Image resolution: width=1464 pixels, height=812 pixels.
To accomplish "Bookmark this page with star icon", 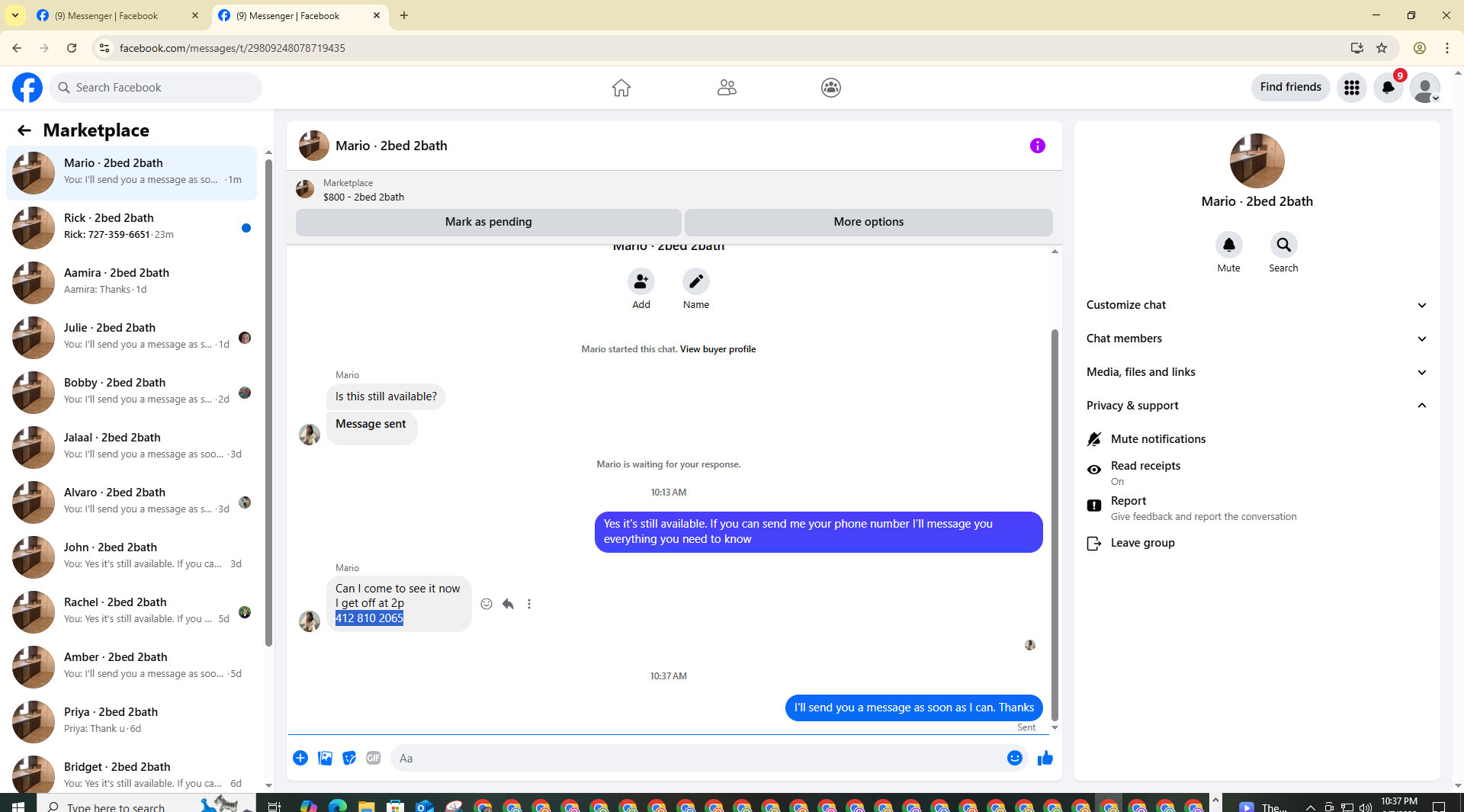I will click(1382, 48).
